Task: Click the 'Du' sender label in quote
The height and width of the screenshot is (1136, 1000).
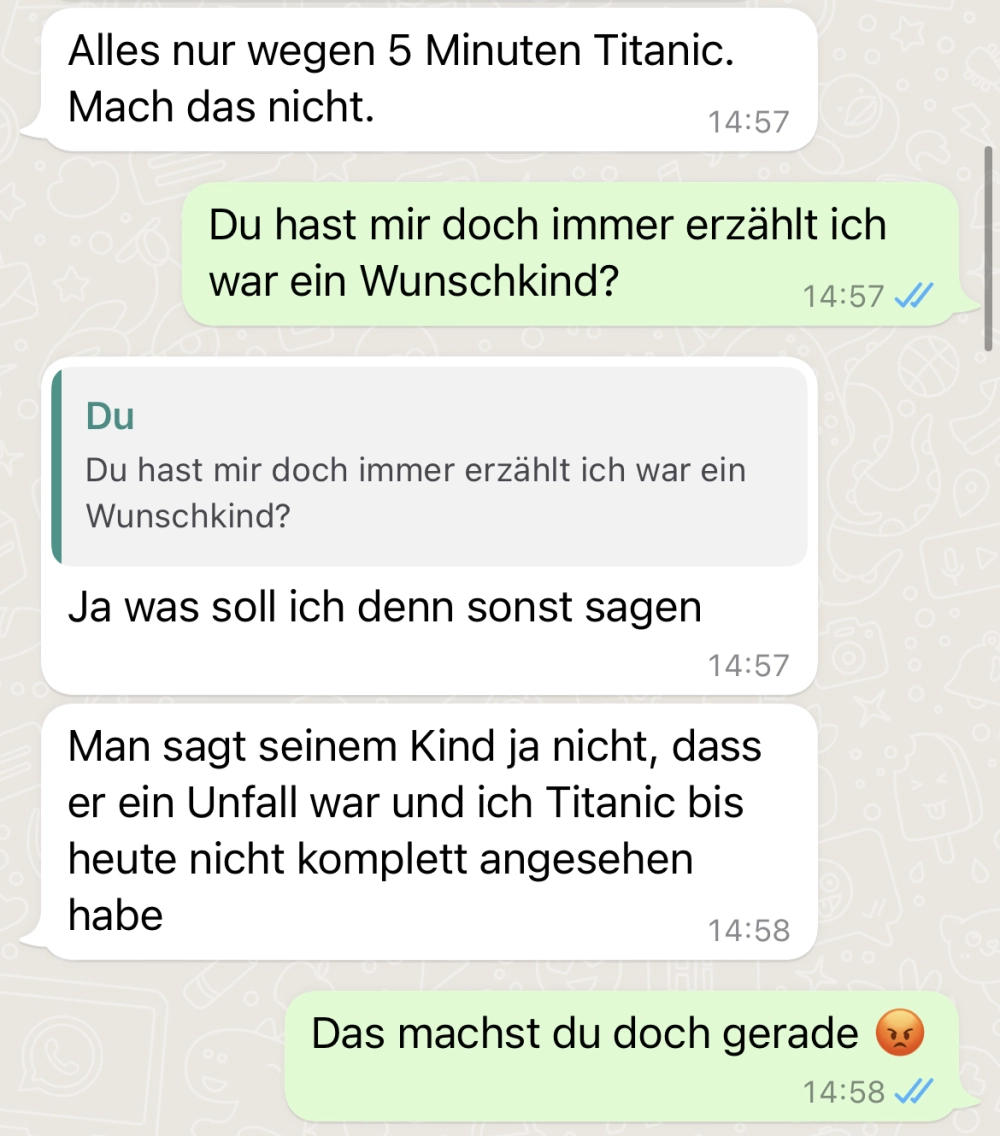Action: click(110, 416)
